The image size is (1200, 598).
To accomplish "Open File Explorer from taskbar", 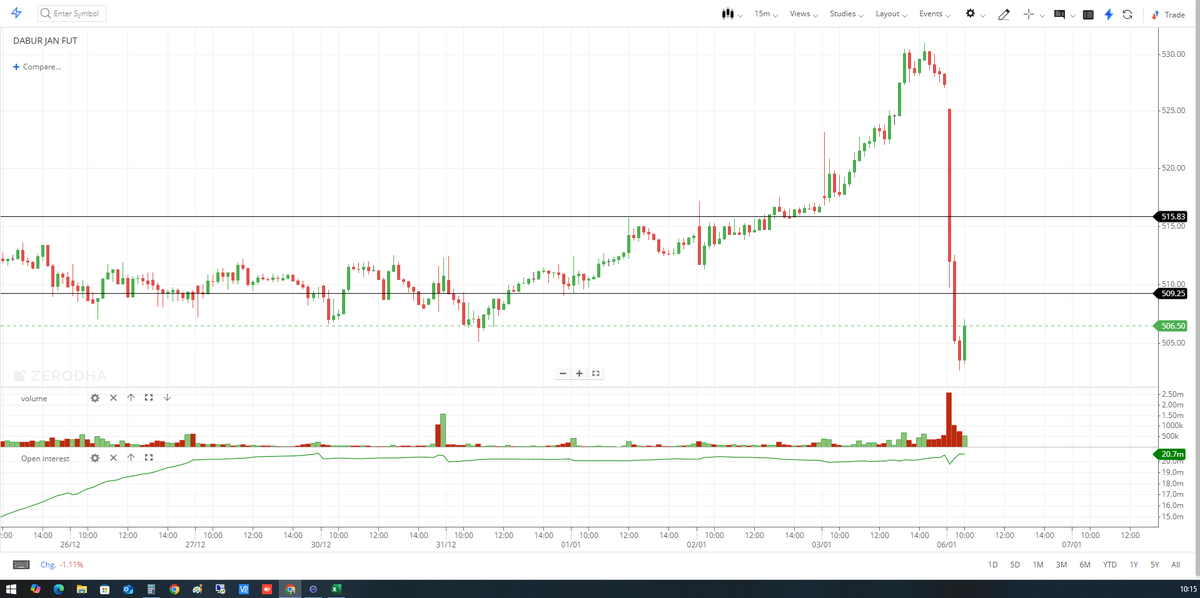I will (82, 589).
